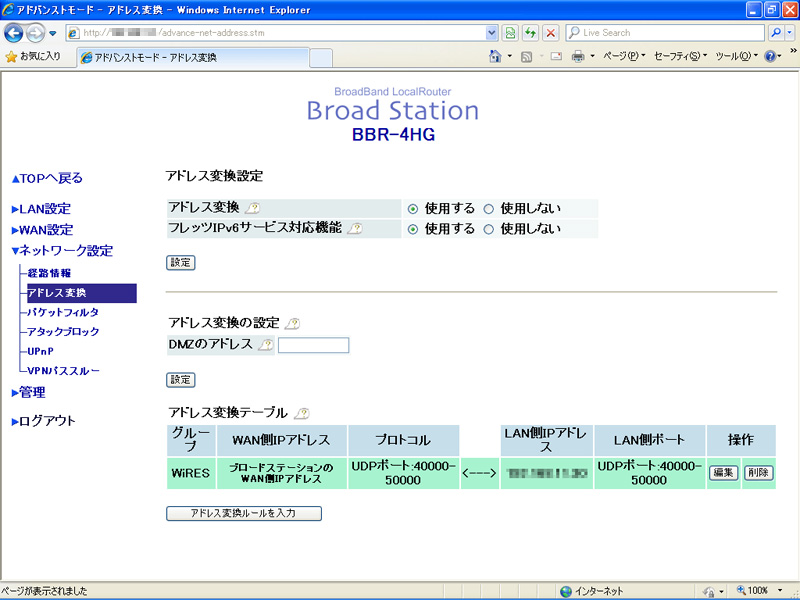Click the 編集 button in WiRES row
The image size is (800, 600).
pos(723,473)
